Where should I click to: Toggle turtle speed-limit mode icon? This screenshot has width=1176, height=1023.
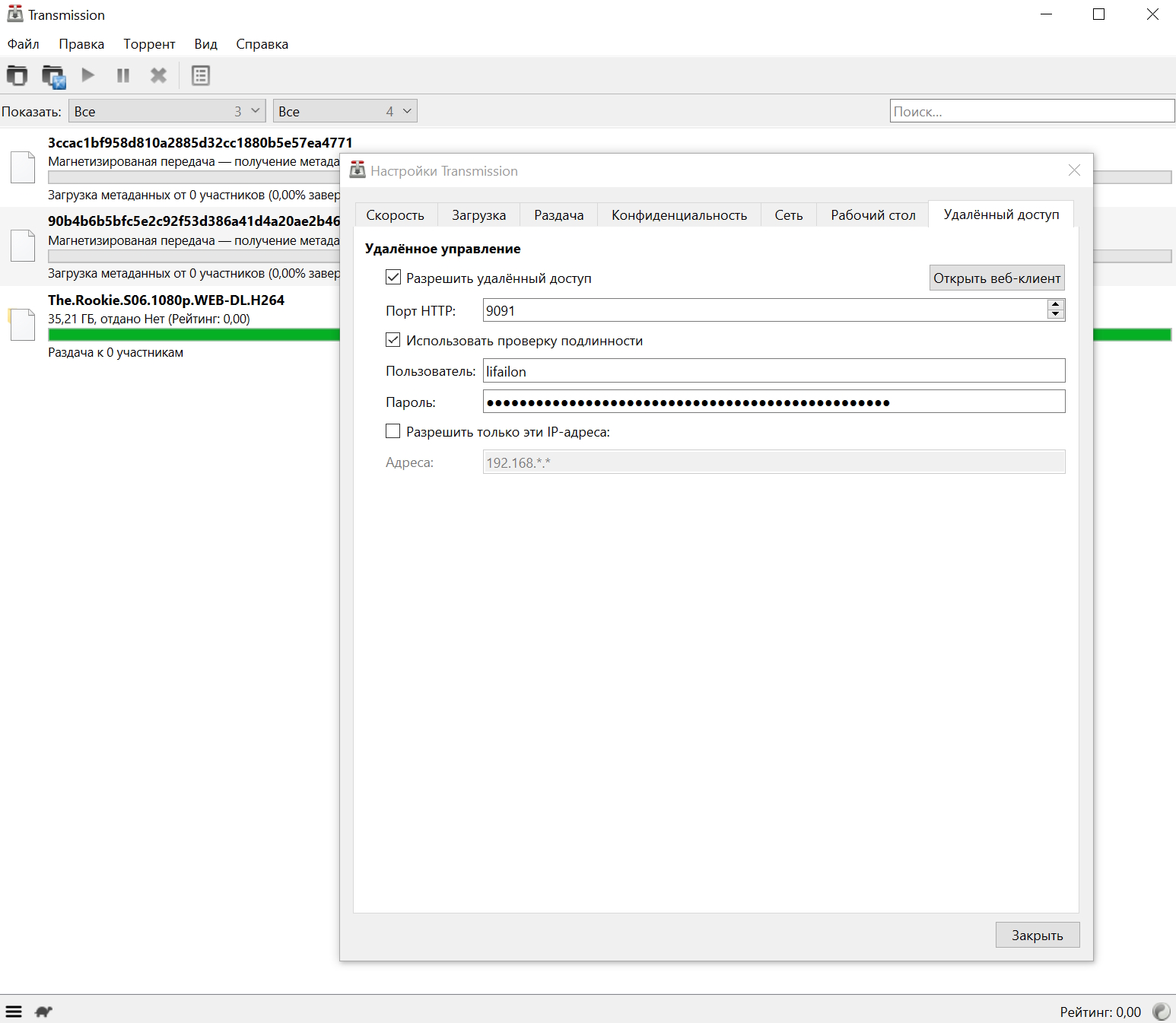pyautogui.click(x=43, y=1012)
